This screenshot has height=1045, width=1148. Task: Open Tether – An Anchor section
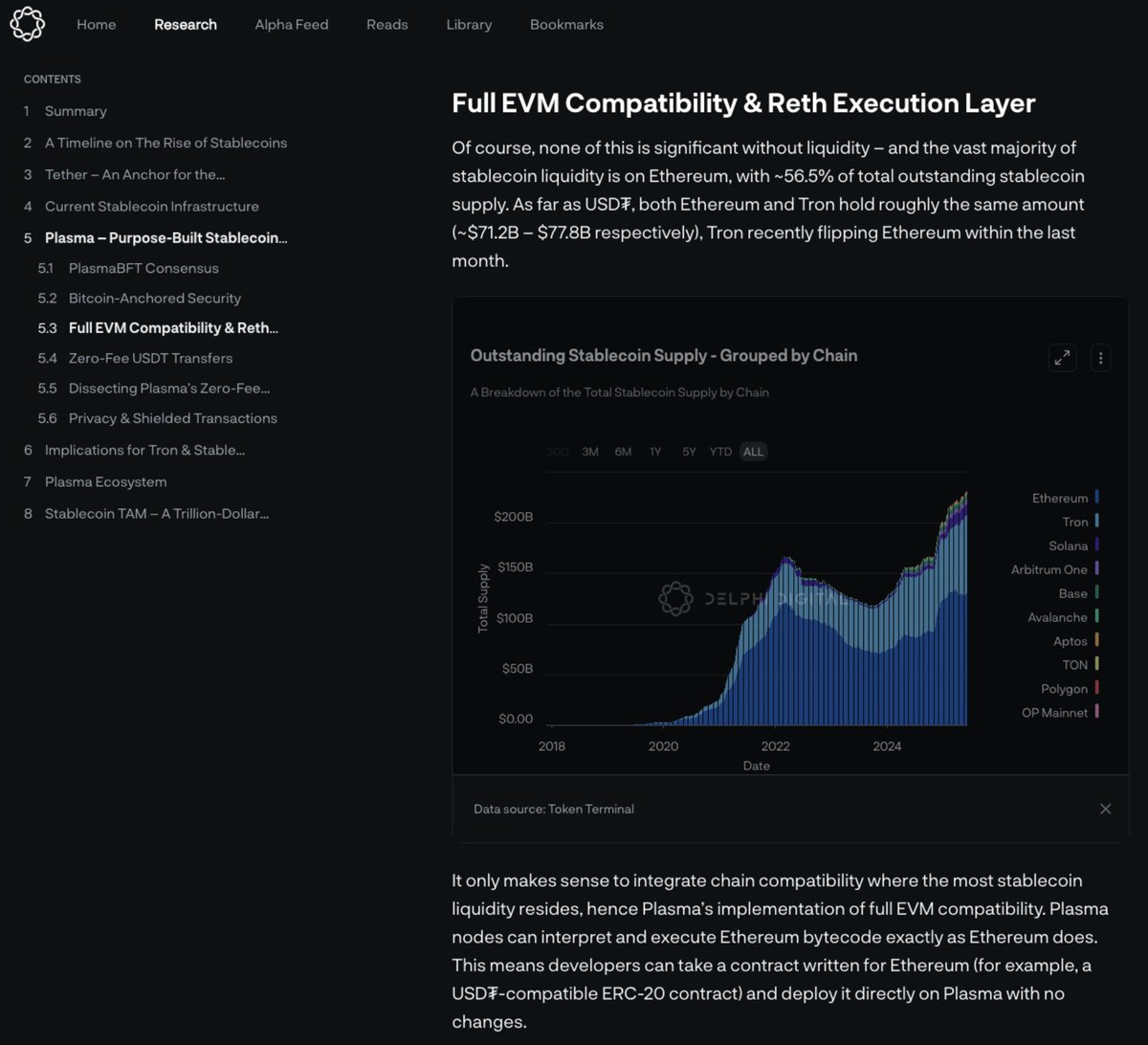pos(135,174)
